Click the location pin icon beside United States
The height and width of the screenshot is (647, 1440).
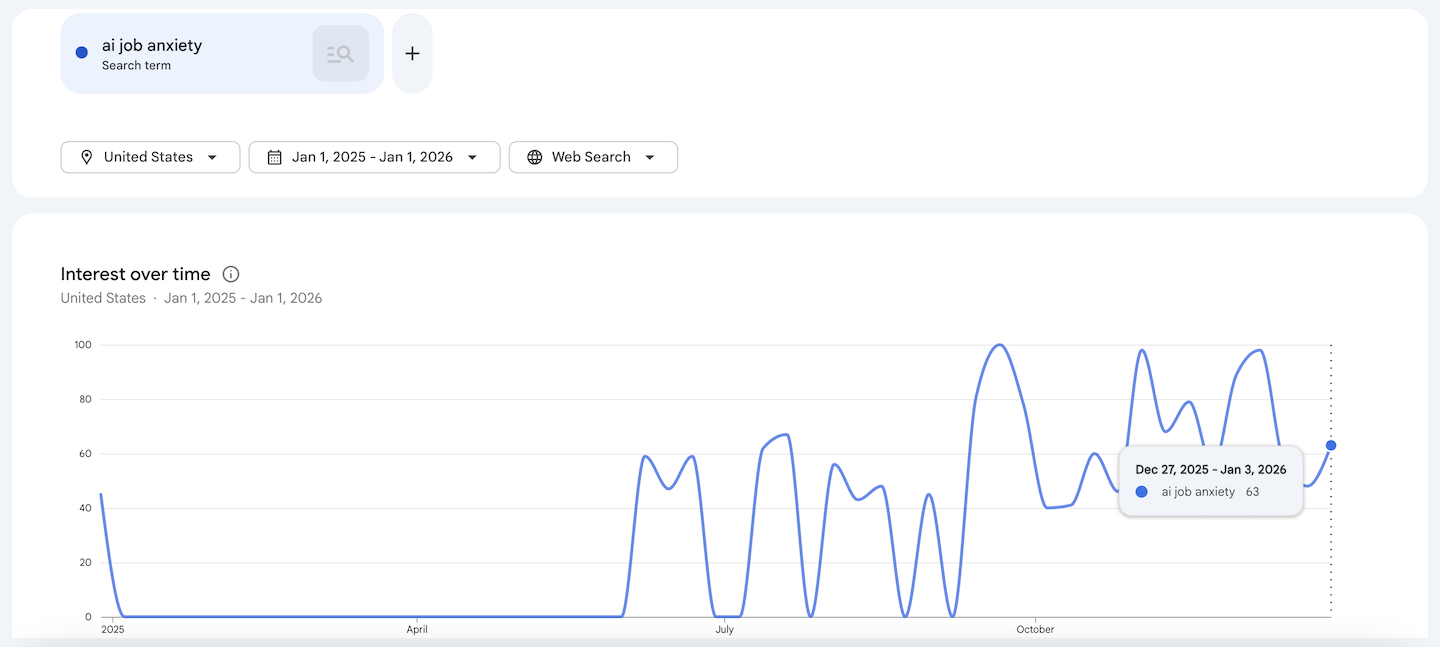pyautogui.click(x=87, y=157)
